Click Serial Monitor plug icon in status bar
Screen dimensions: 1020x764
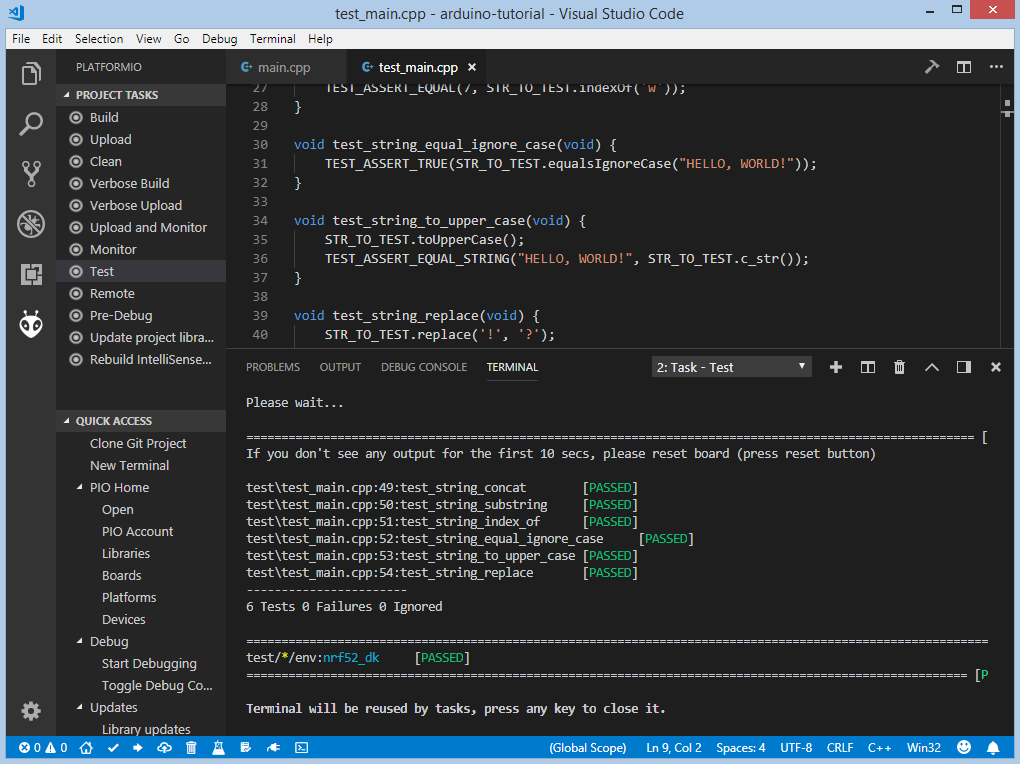(273, 748)
